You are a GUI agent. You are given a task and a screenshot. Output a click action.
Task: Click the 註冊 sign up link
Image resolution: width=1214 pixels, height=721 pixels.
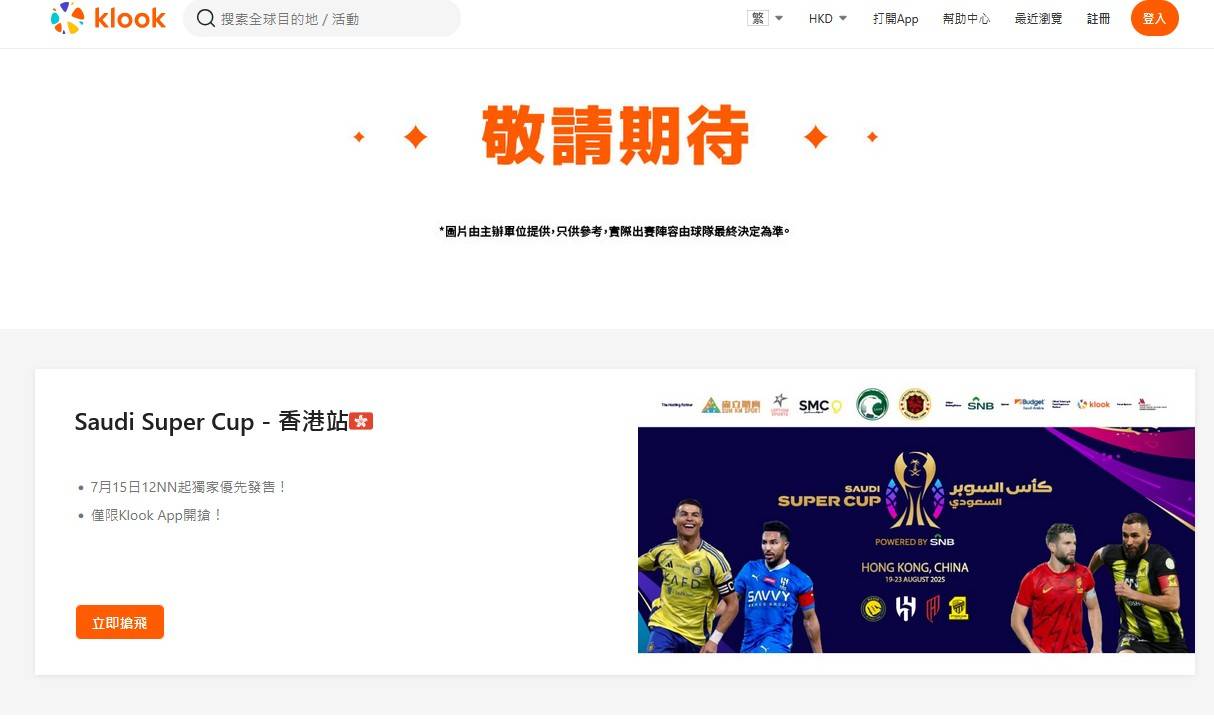click(1098, 18)
